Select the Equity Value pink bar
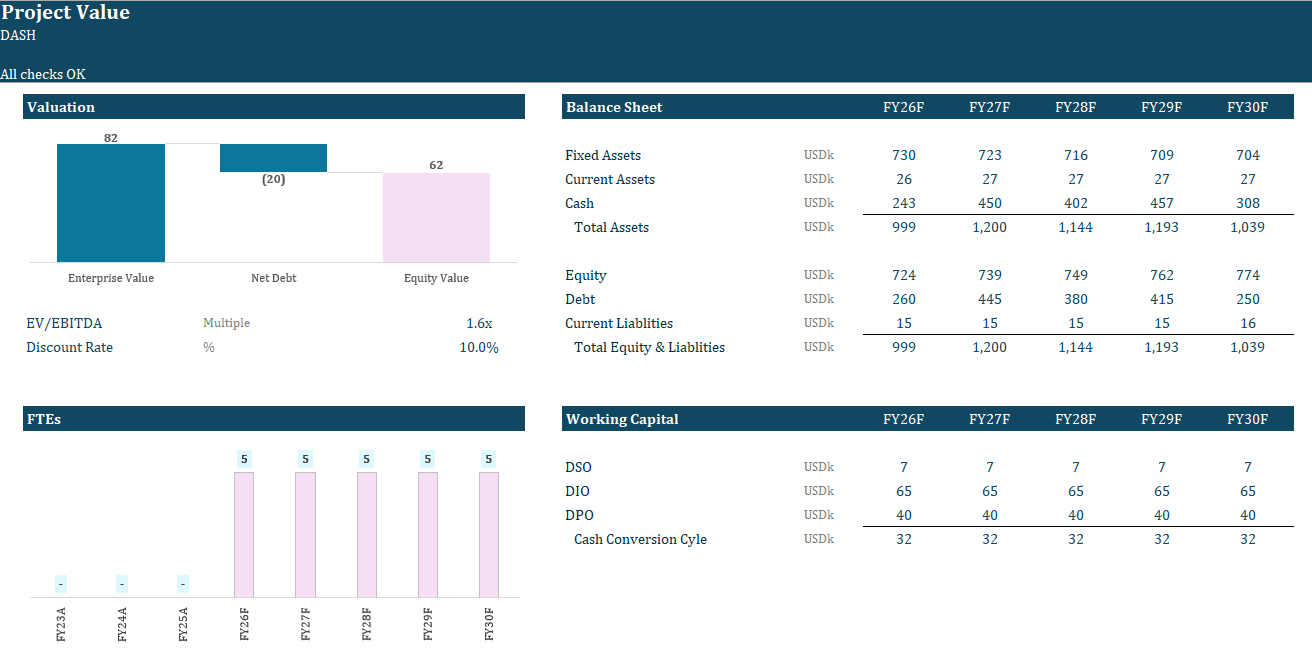The height and width of the screenshot is (649, 1312). pyautogui.click(x=436, y=217)
